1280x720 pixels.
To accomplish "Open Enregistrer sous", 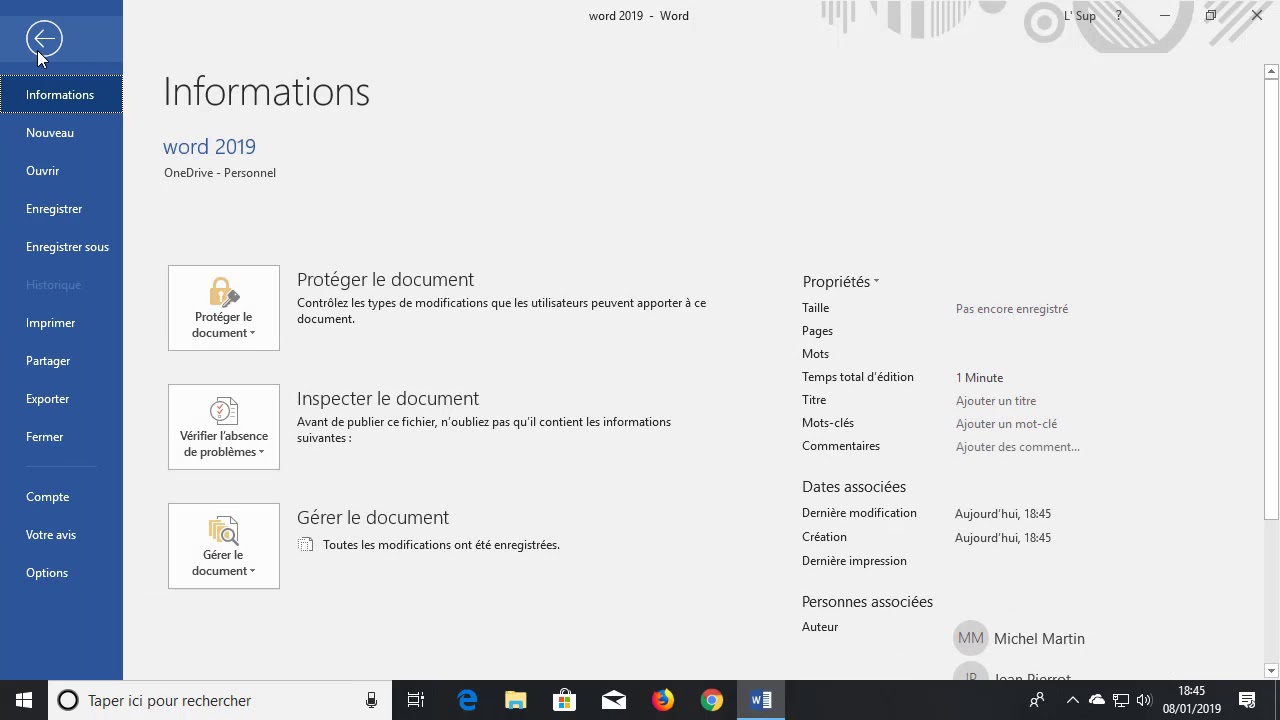I will point(61,247).
